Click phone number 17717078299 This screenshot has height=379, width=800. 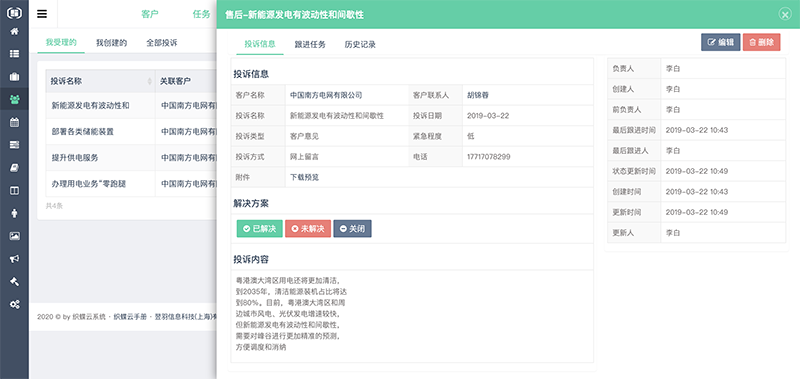pos(488,157)
